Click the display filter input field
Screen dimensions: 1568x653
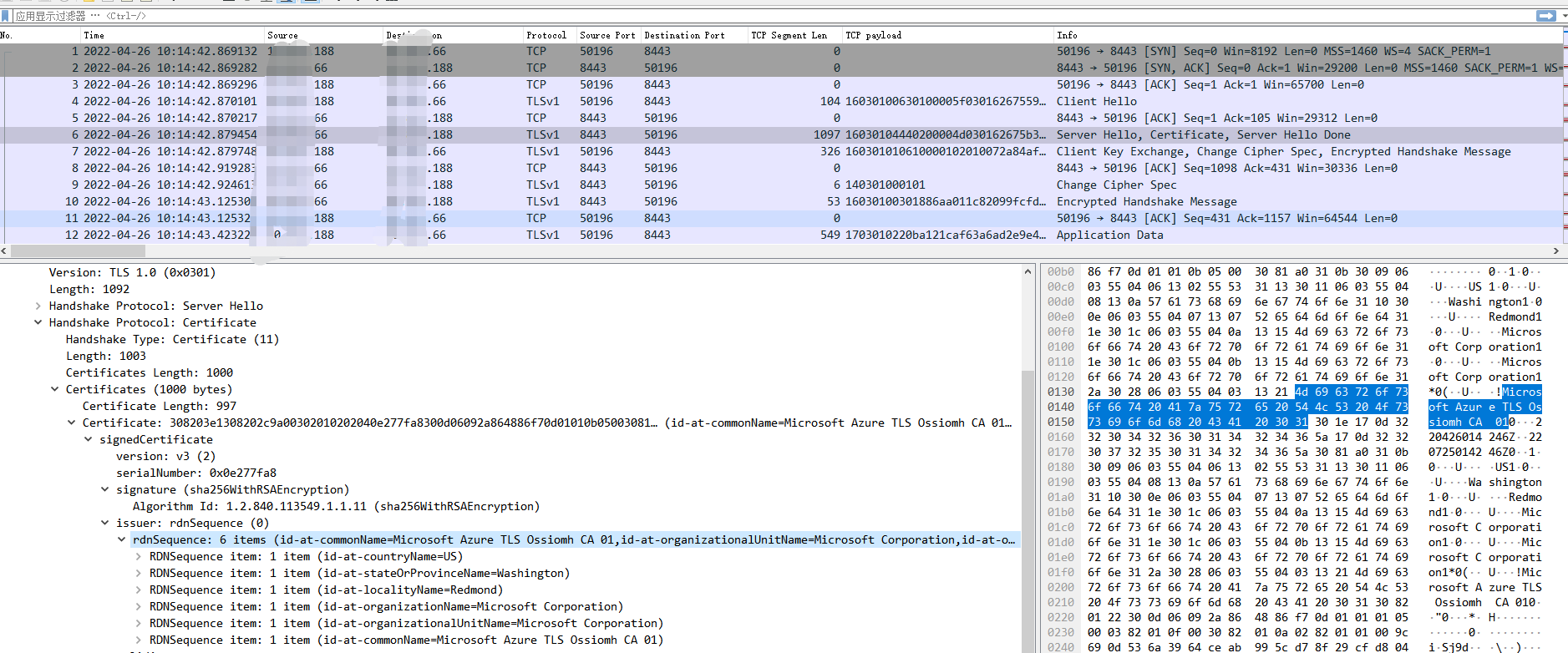point(752,16)
